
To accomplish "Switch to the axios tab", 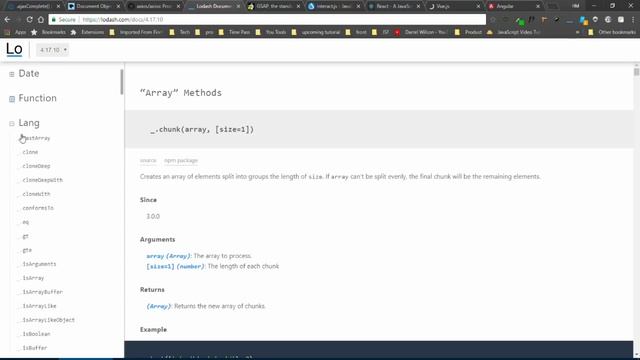I will point(154,6).
